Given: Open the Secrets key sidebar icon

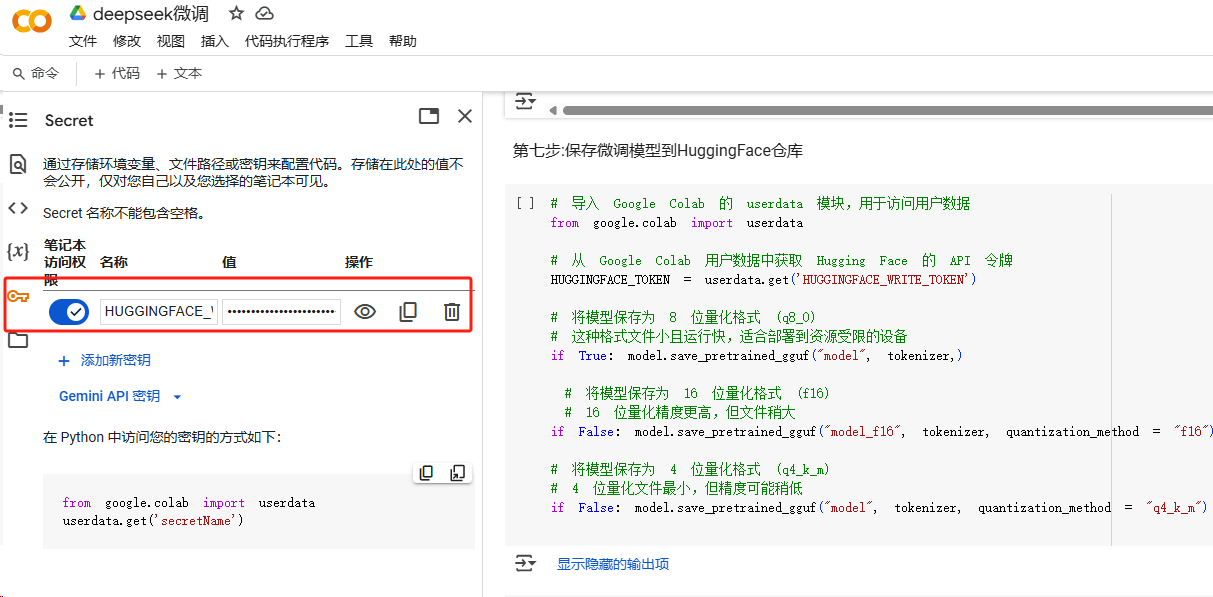Looking at the screenshot, I should tap(18, 296).
